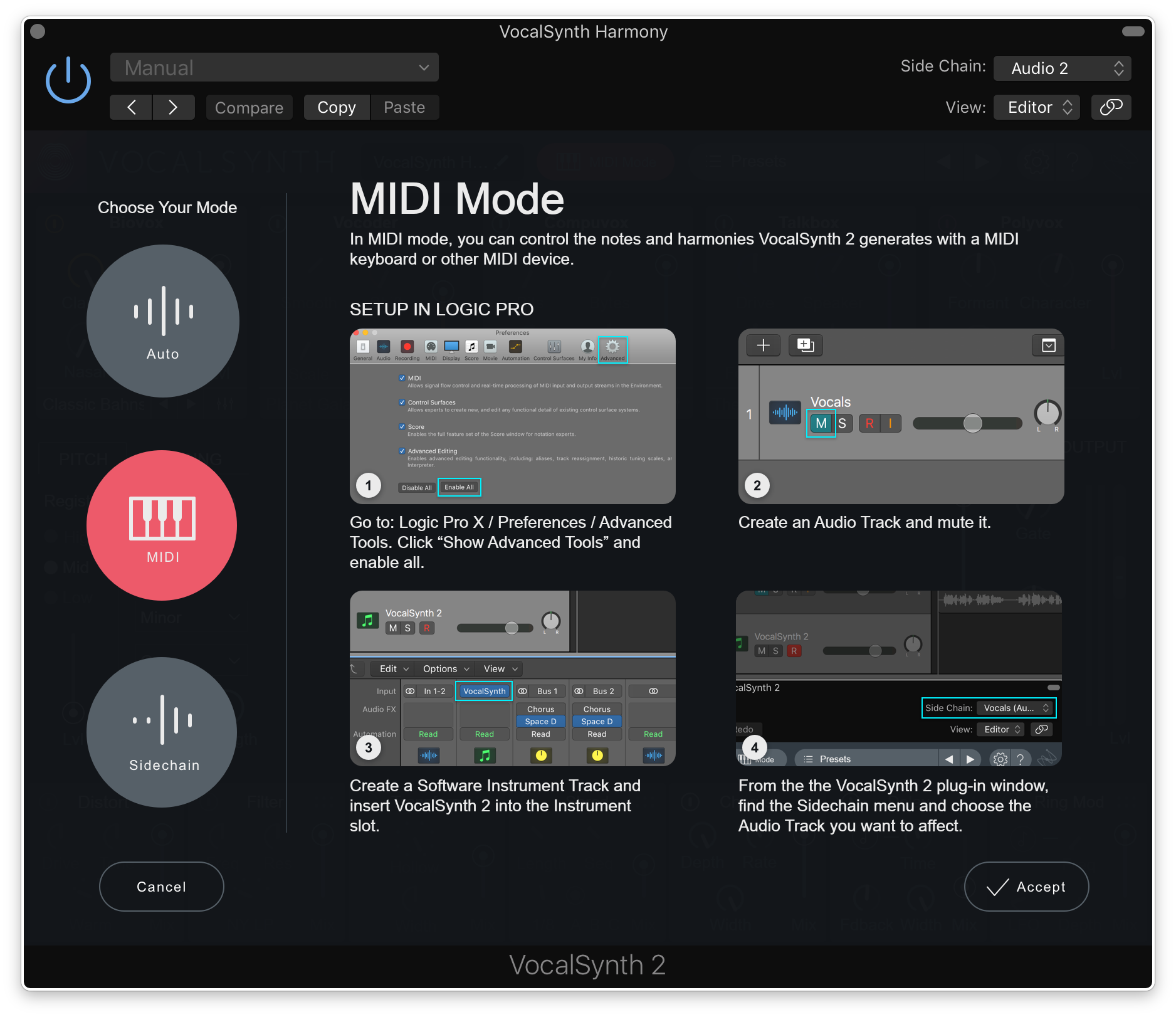Click the VocalSynth Harmony window title
This screenshot has height=1017, width=1176.
coord(584,31)
